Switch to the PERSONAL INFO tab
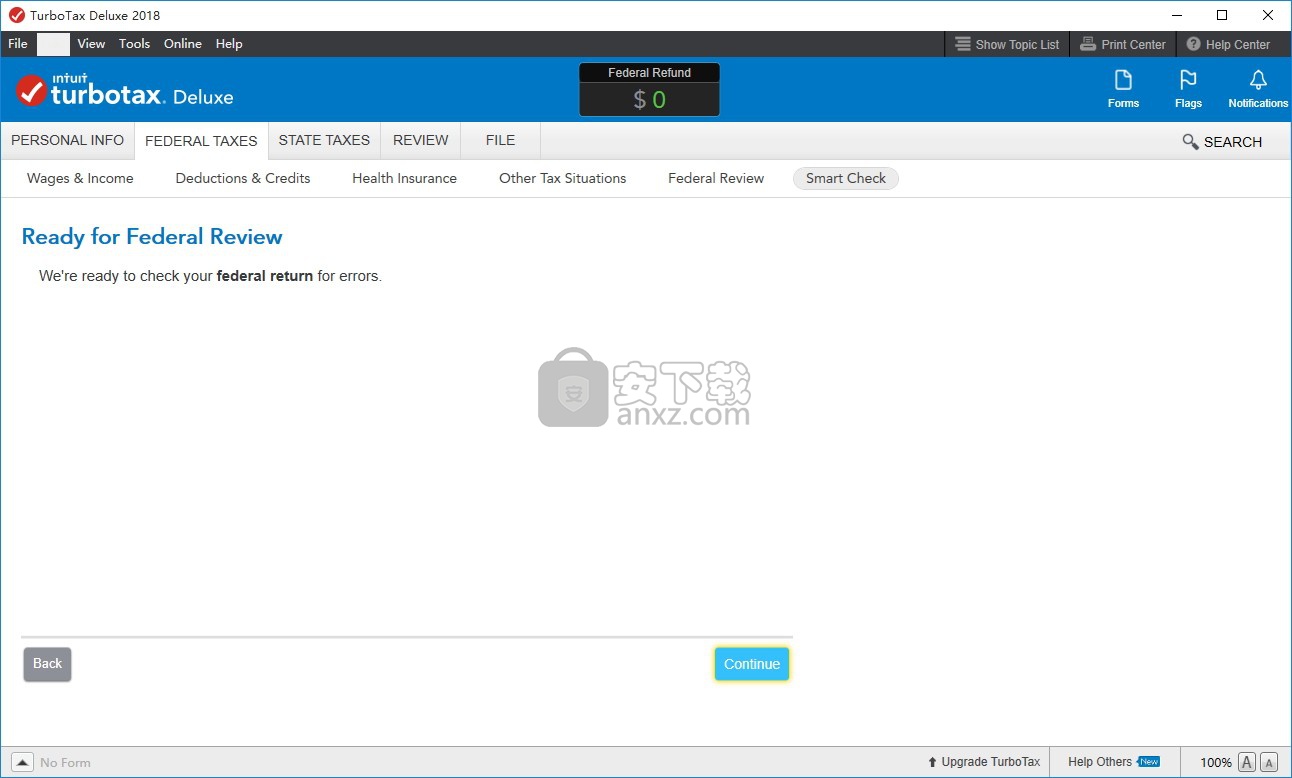1292x778 pixels. (67, 141)
